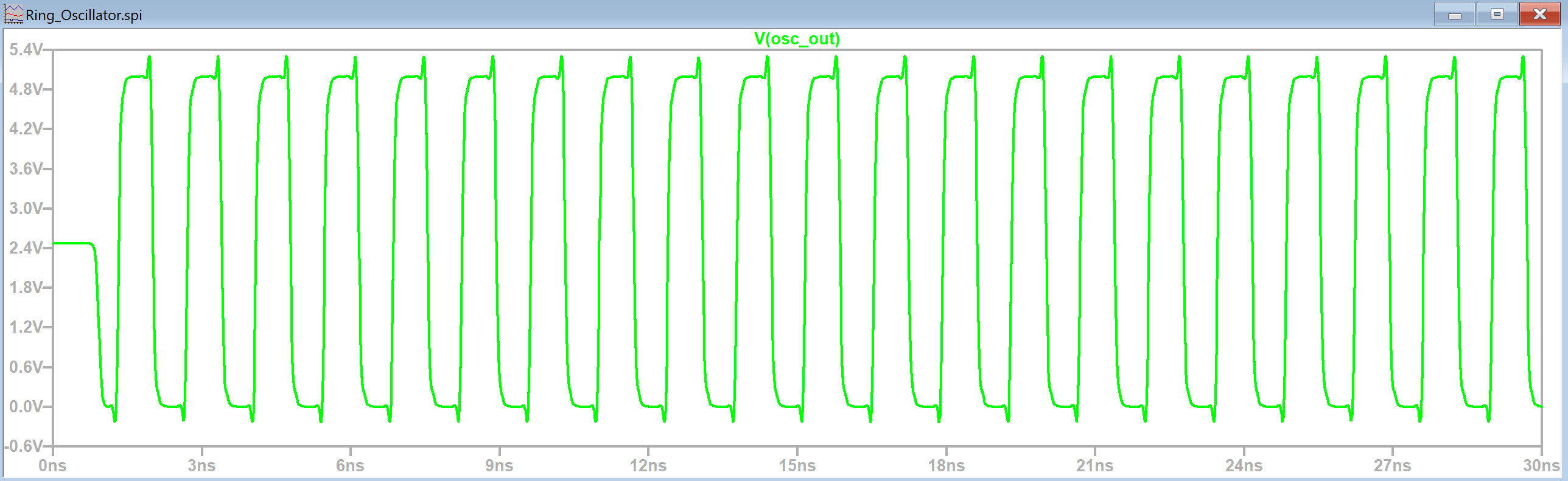This screenshot has height=481, width=1568.
Task: Close the Ring_Oscillator.spi waveform window
Action: (1539, 15)
